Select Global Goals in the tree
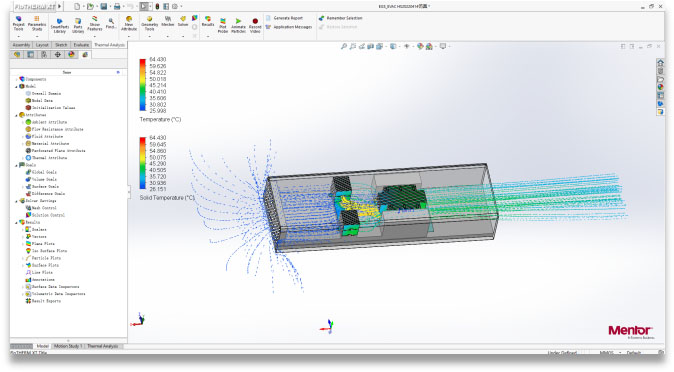 (41, 172)
